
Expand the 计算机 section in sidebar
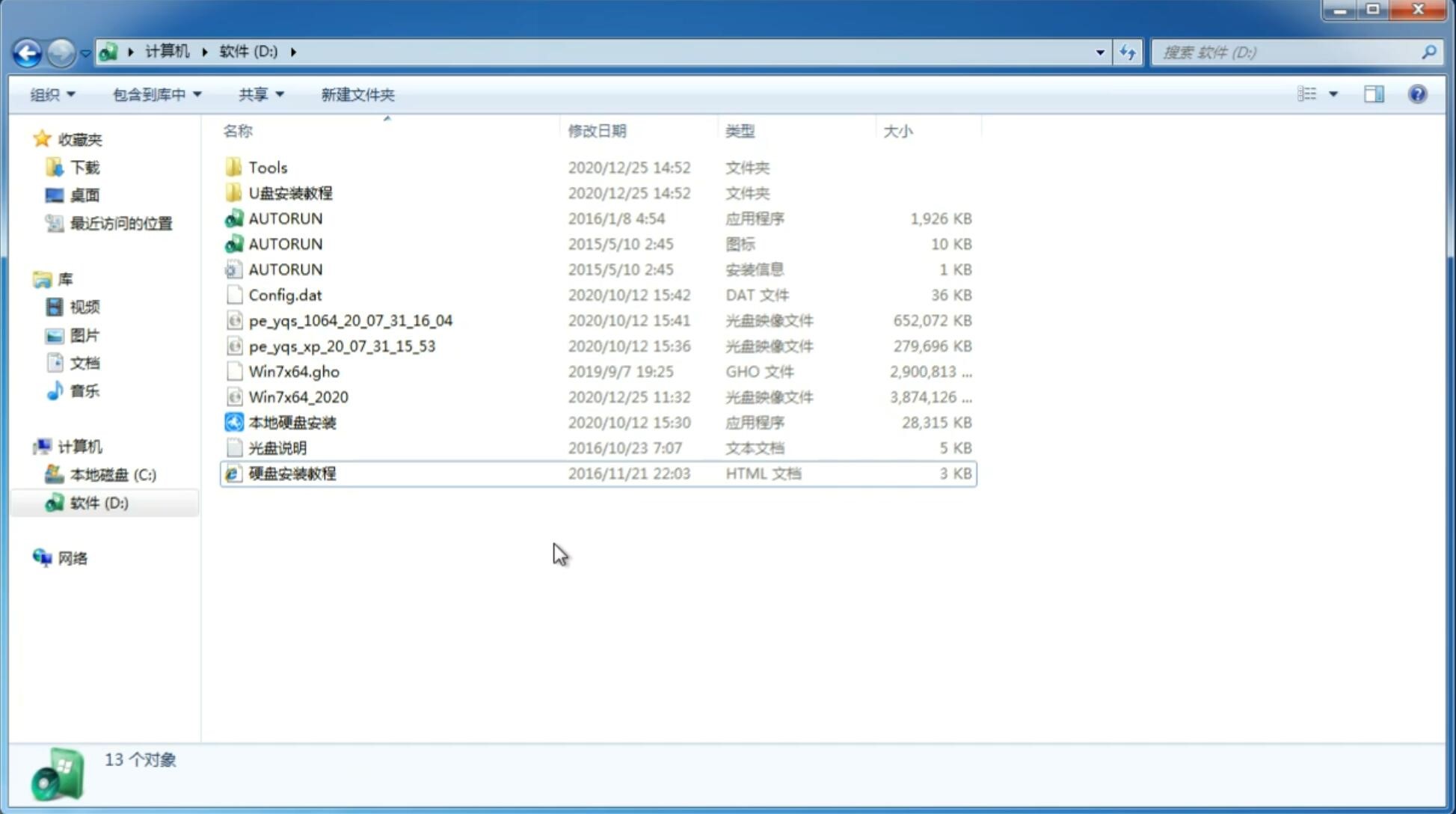coord(29,445)
